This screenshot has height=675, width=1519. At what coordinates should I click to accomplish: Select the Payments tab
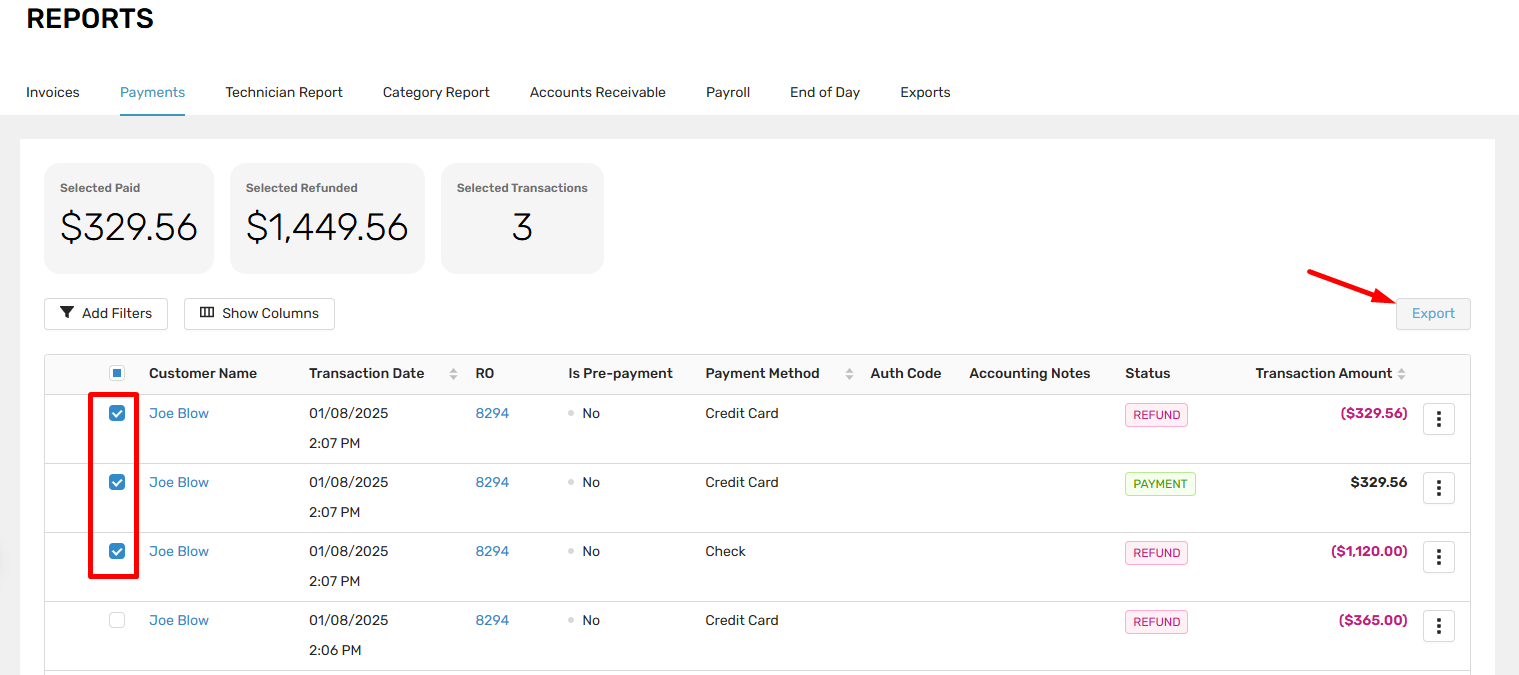[x=152, y=92]
